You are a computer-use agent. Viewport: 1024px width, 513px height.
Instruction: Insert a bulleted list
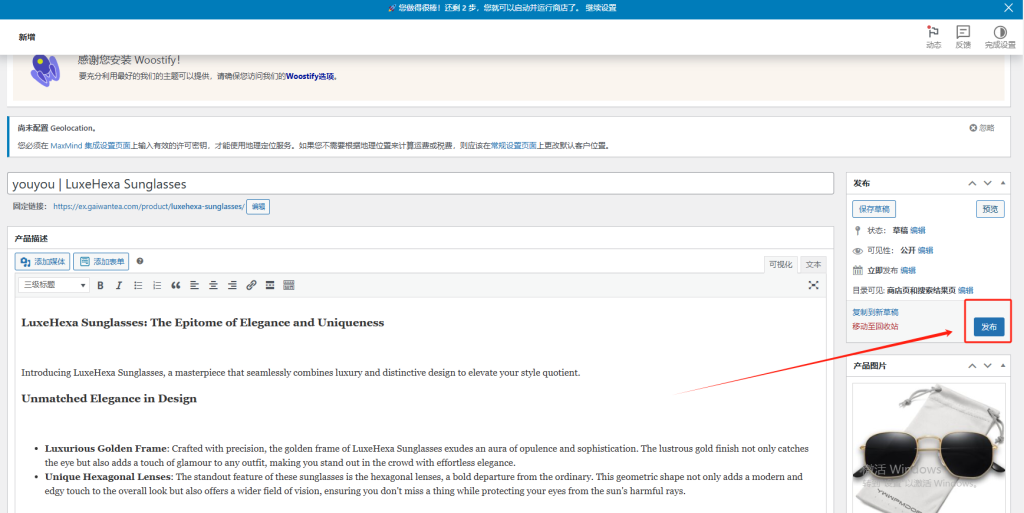click(x=138, y=285)
